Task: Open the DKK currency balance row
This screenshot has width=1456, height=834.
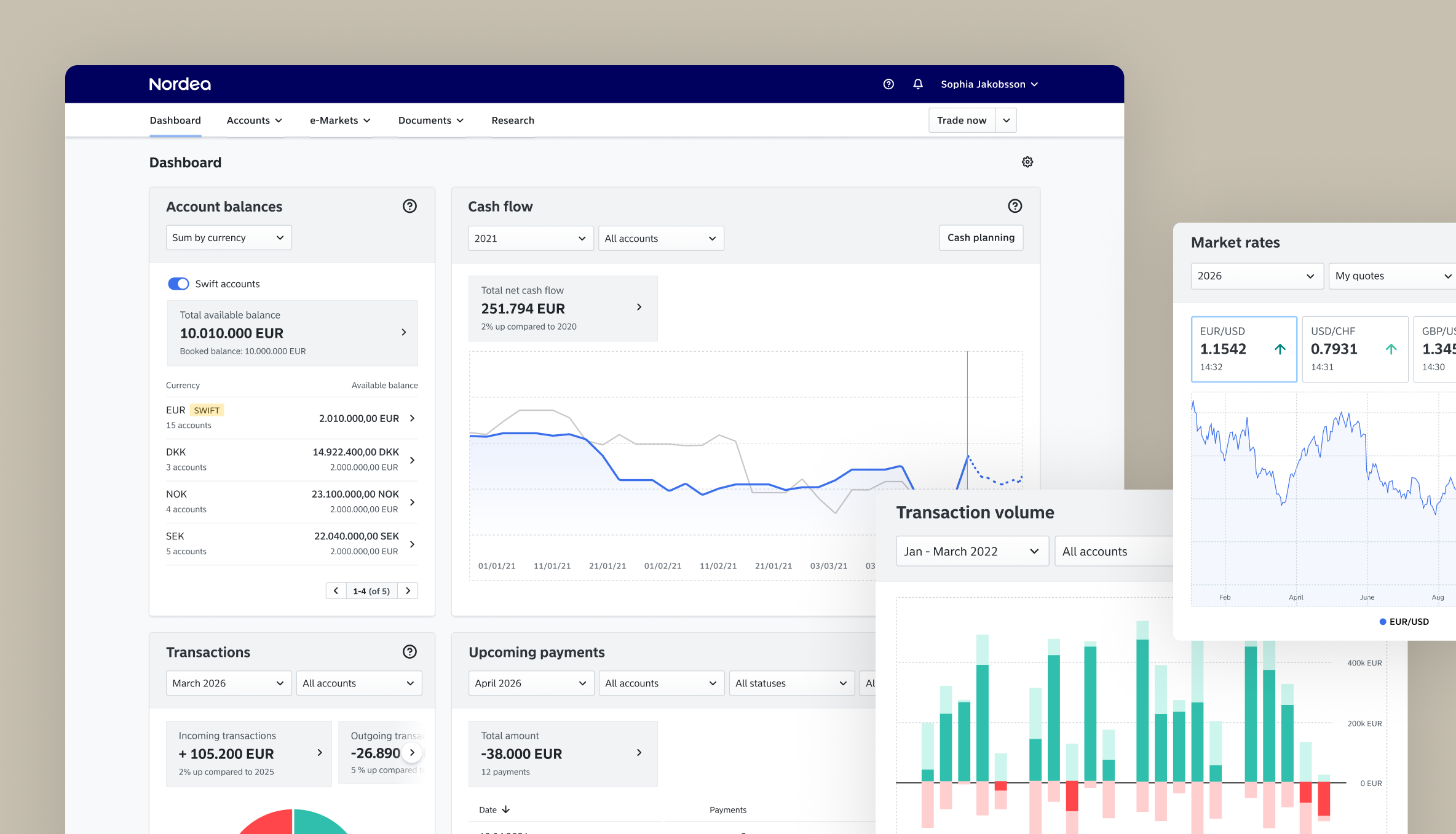Action: pyautogui.click(x=292, y=459)
